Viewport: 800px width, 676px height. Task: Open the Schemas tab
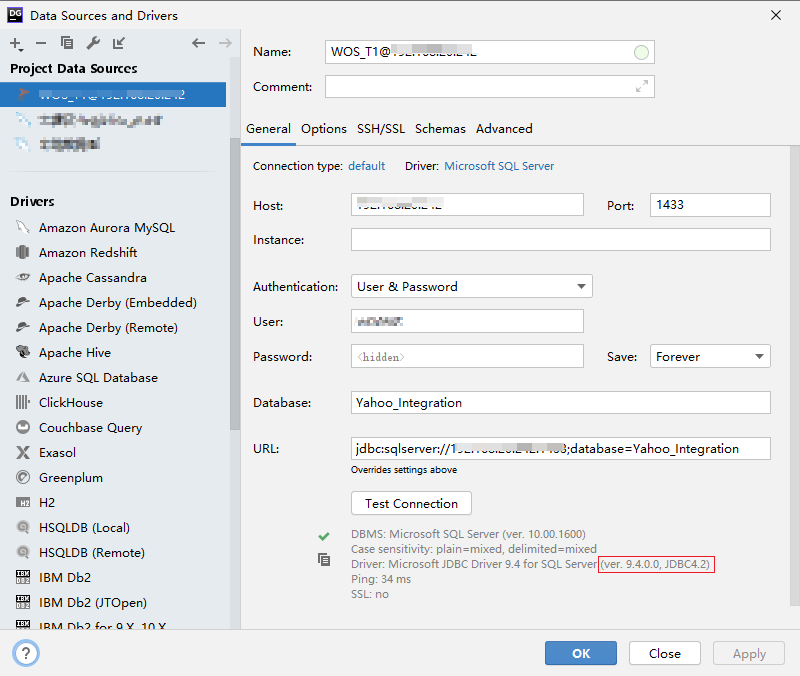click(x=440, y=129)
